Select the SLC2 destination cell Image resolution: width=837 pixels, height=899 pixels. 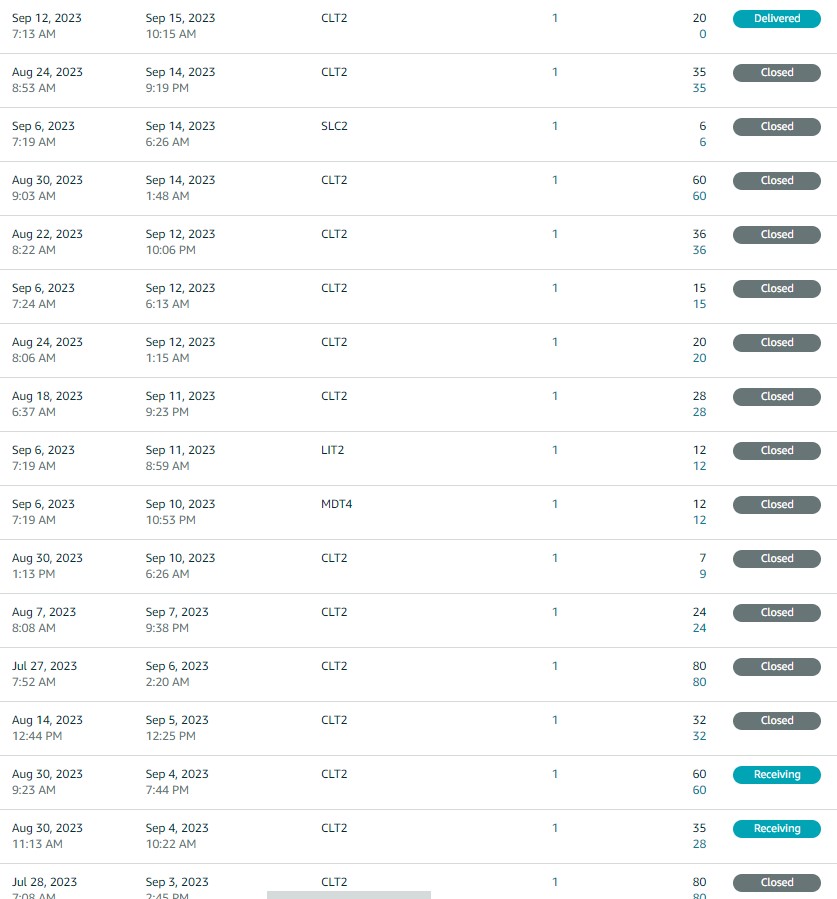pyautogui.click(x=334, y=126)
